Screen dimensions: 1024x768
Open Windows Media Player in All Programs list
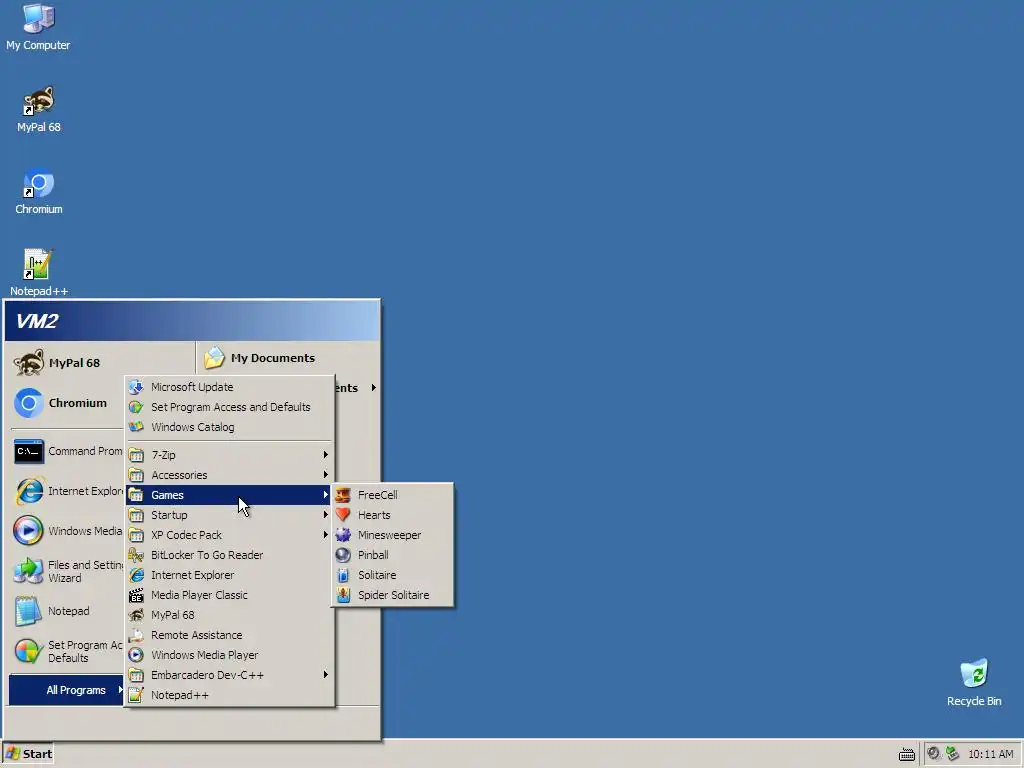pyautogui.click(x=230, y=655)
